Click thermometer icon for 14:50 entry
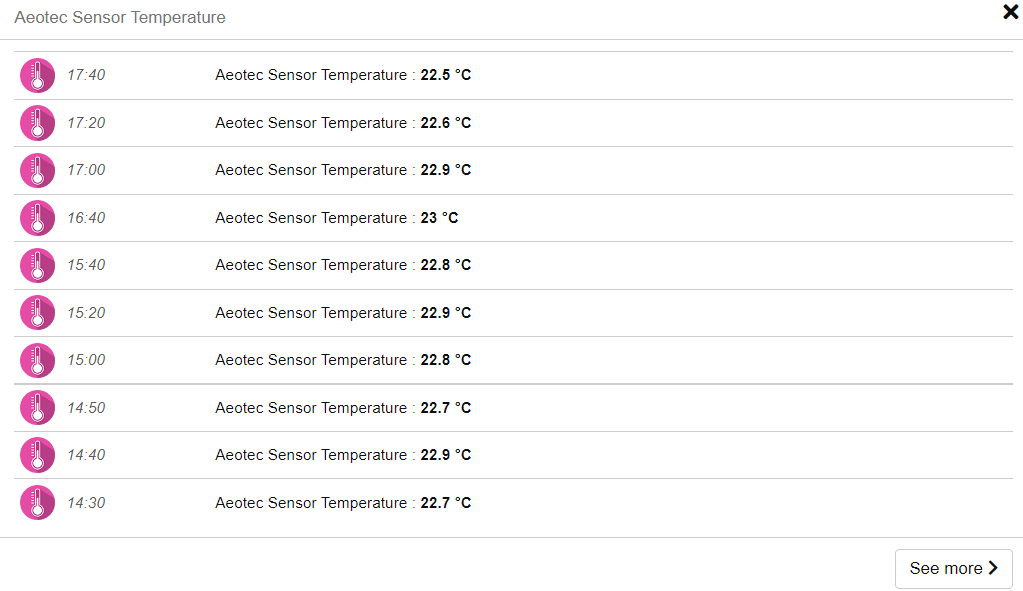Screen dimensions: 1023x591 coord(37,408)
